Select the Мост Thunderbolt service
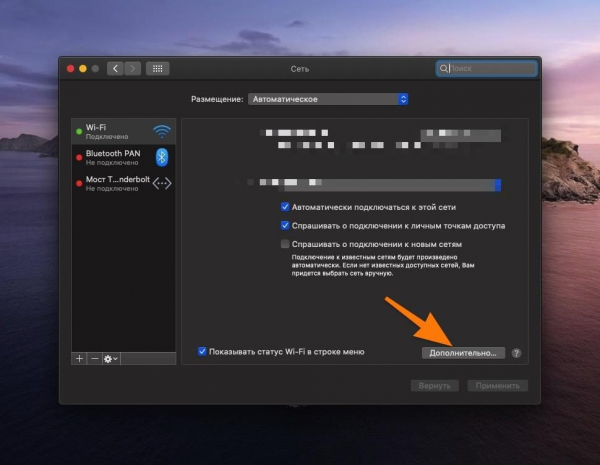Screen dimensions: 600x465 tap(124, 183)
